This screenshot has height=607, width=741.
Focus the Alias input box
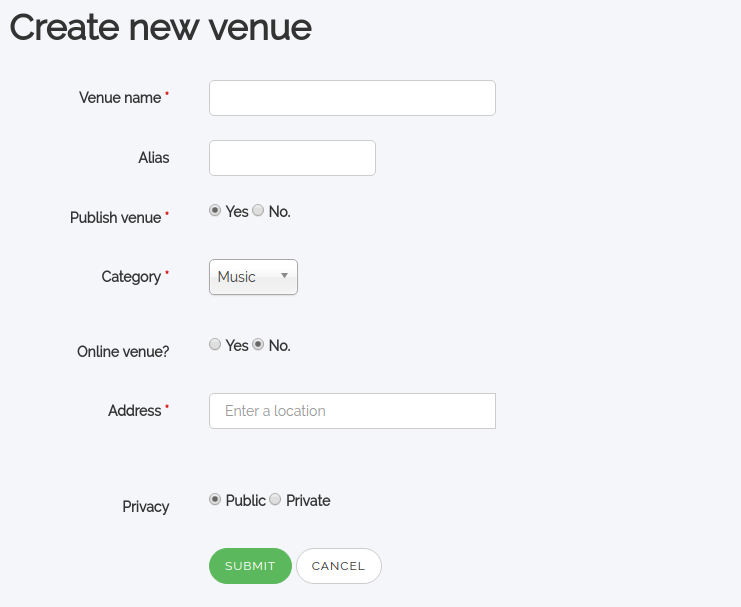pyautogui.click(x=292, y=158)
